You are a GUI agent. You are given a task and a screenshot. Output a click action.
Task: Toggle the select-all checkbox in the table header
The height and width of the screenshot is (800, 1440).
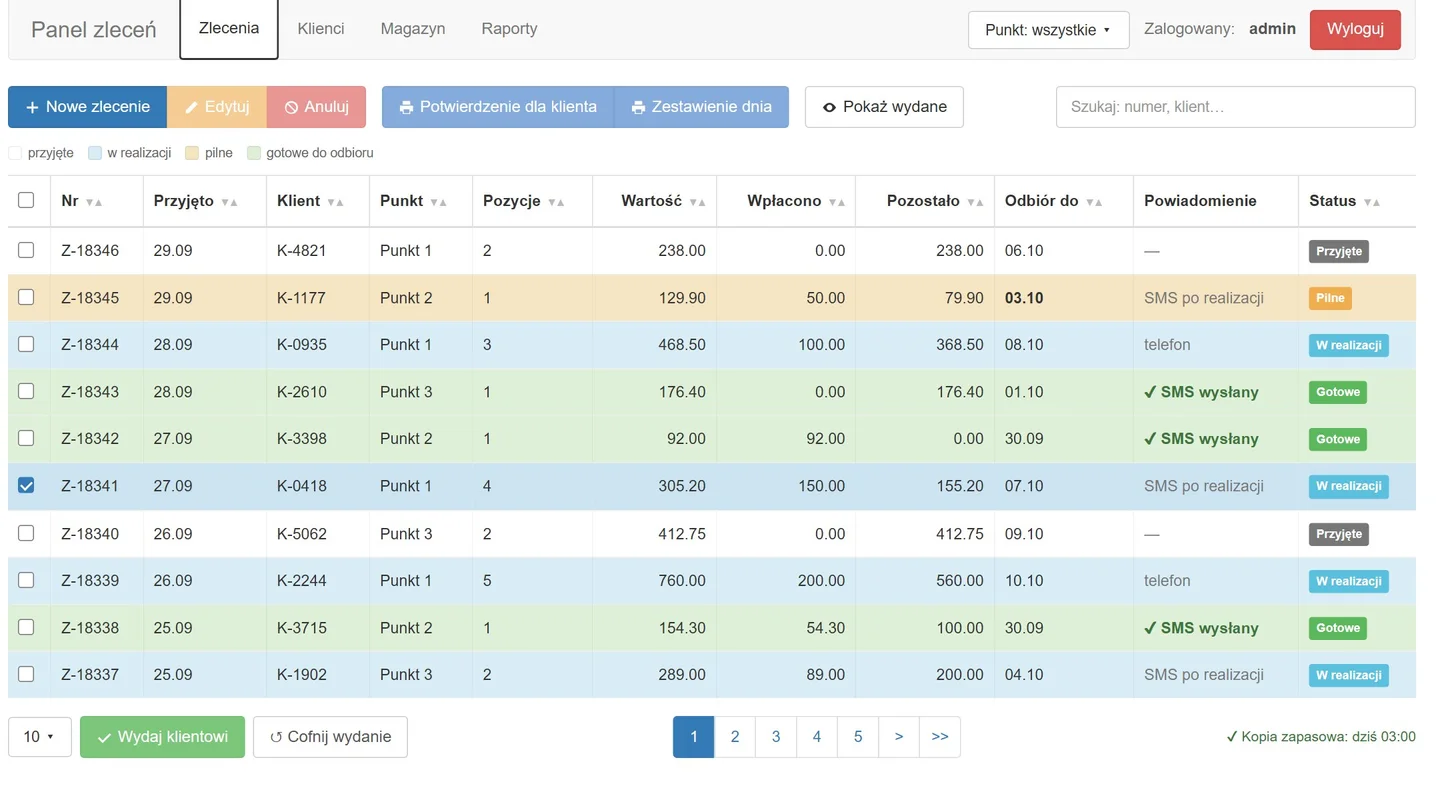pos(26,201)
